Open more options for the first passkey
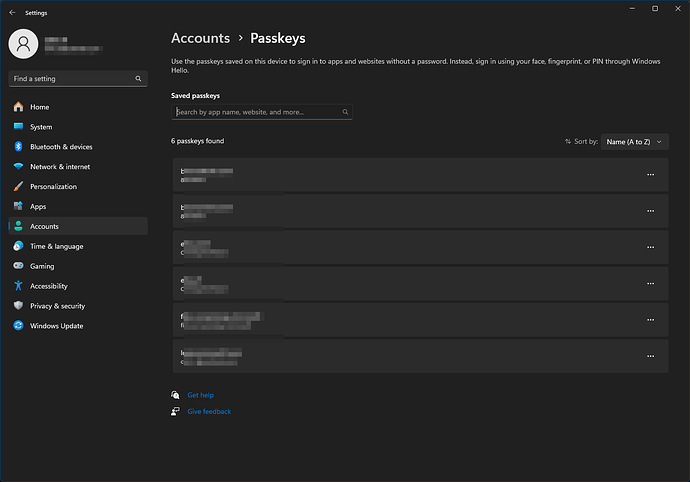This screenshot has height=482, width=690. click(650, 175)
